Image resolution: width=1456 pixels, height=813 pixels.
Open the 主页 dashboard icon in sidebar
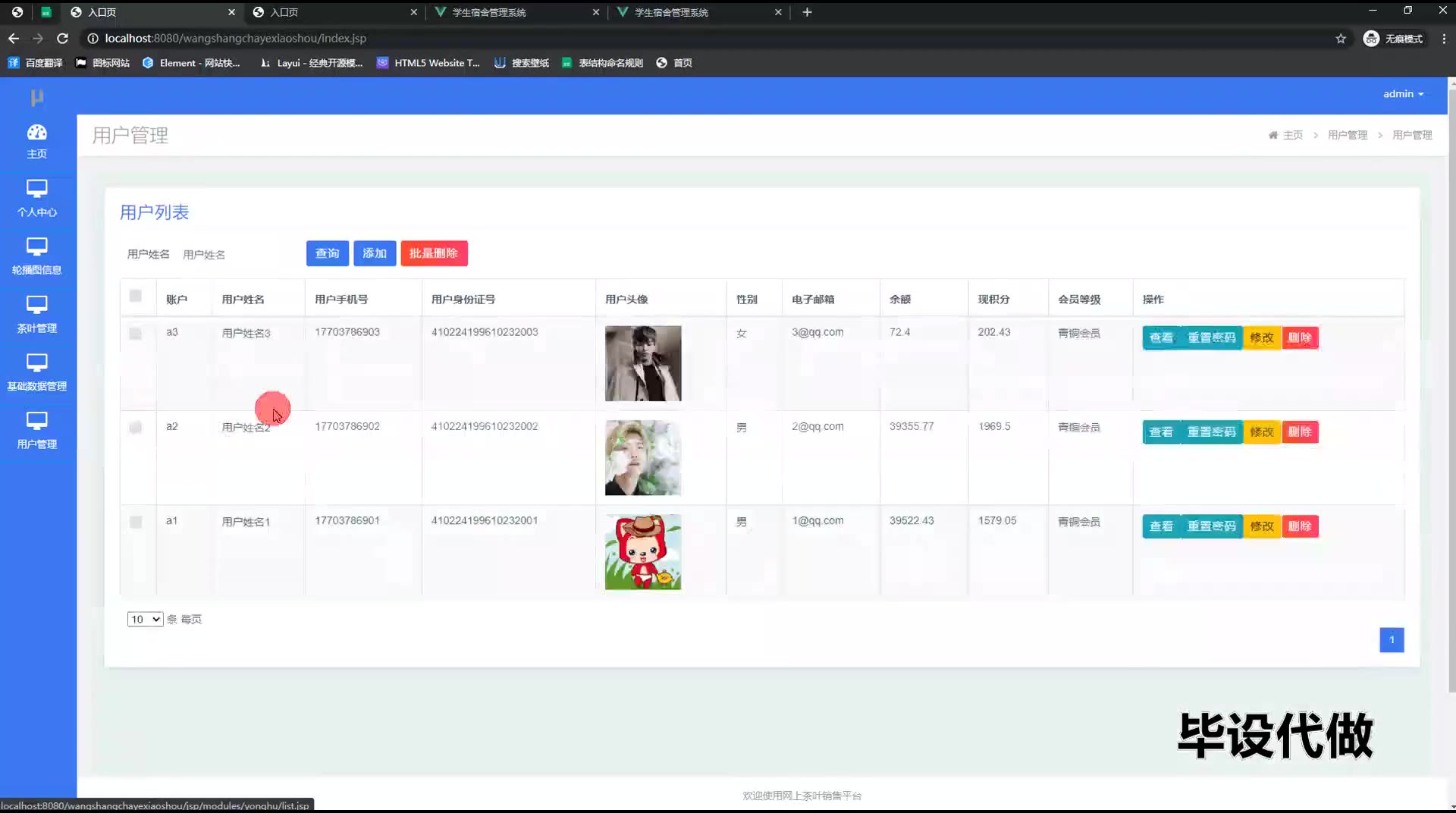click(x=36, y=133)
